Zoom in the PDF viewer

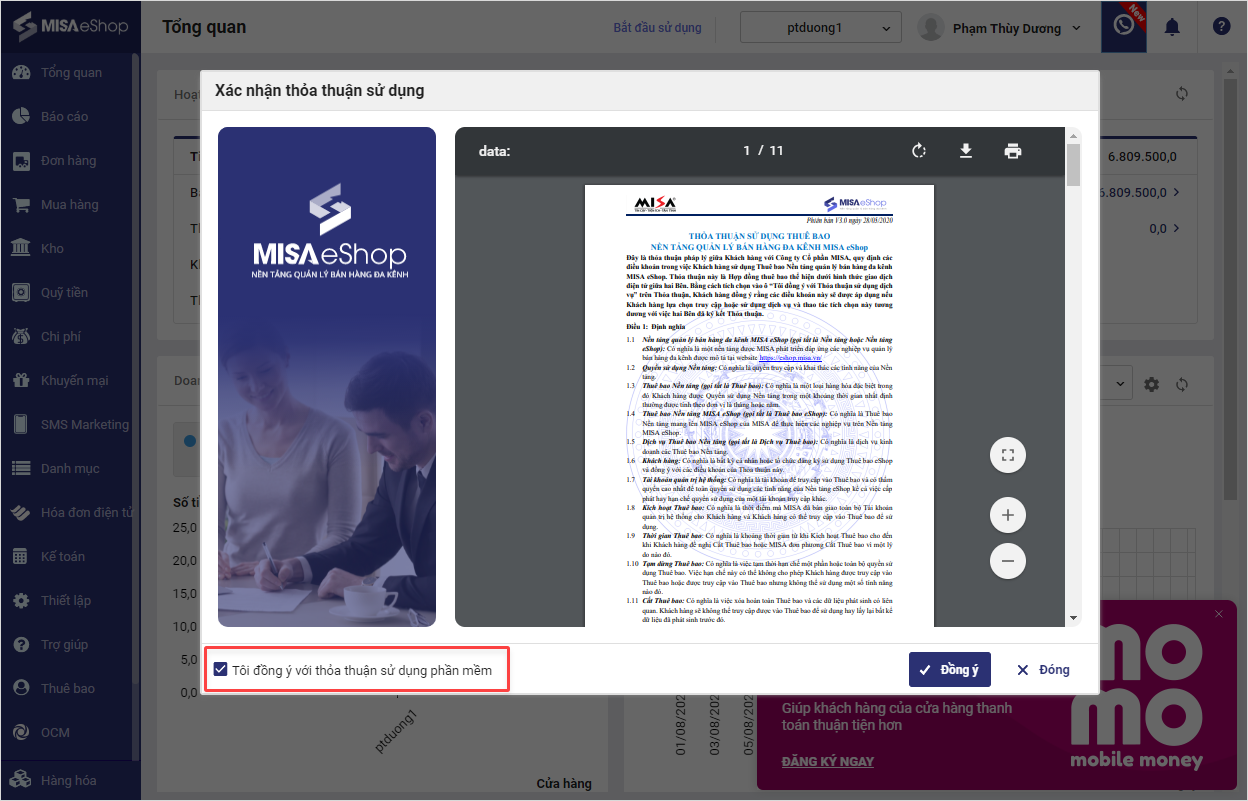1008,516
